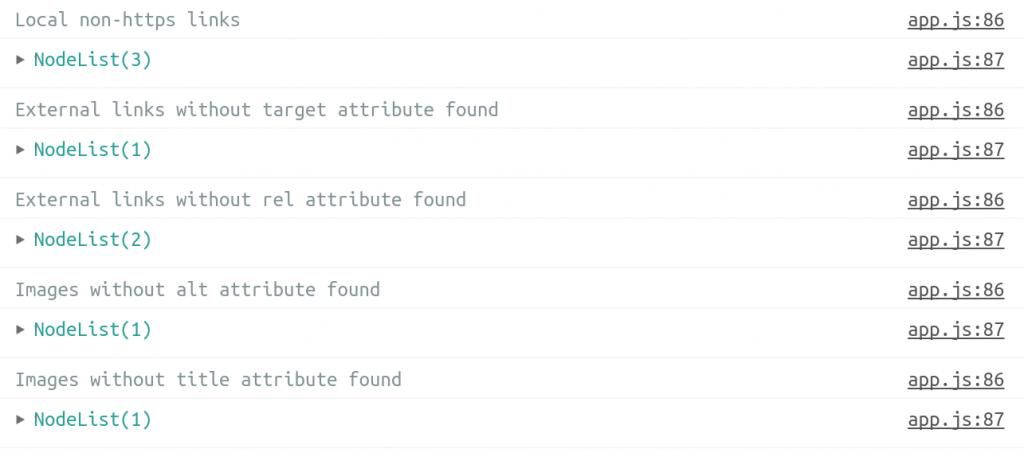Viewport: 1024px width, 453px height.
Task: Expand the NodeList(2) disclosure triangle
Action: click(x=20, y=240)
